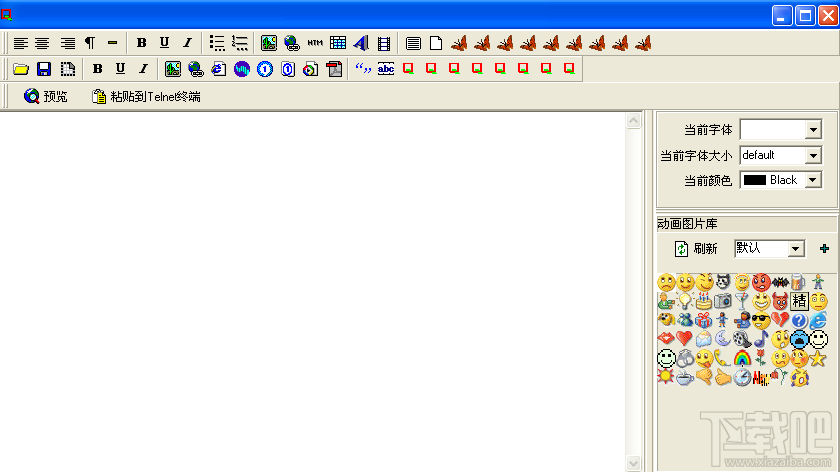Click the HTM code icon

(x=315, y=43)
